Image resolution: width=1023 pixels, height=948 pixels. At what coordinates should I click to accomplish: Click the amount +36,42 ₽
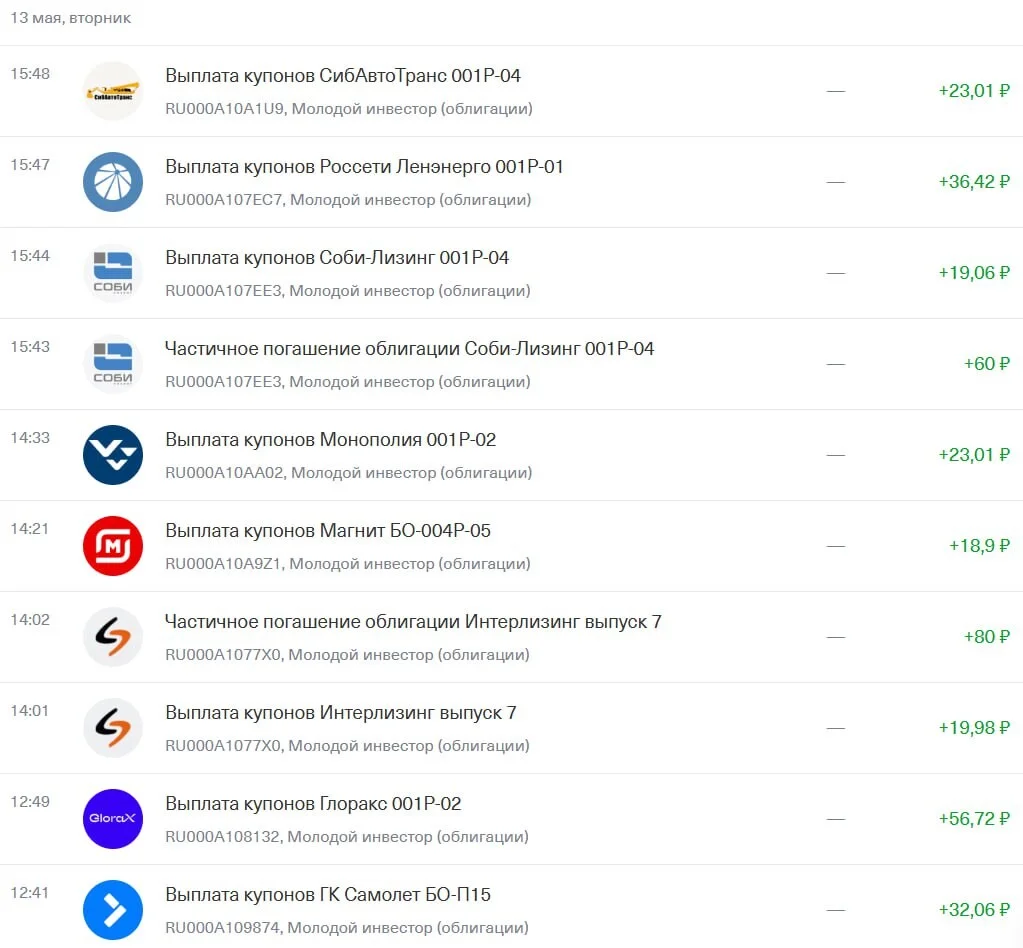(974, 182)
